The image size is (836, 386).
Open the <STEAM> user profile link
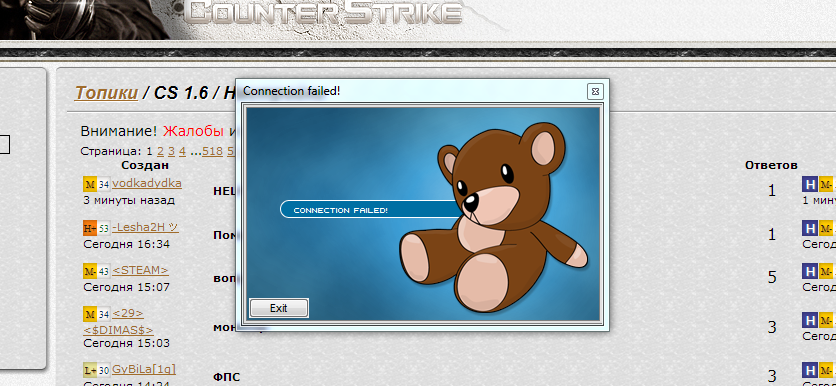pyautogui.click(x=140, y=270)
